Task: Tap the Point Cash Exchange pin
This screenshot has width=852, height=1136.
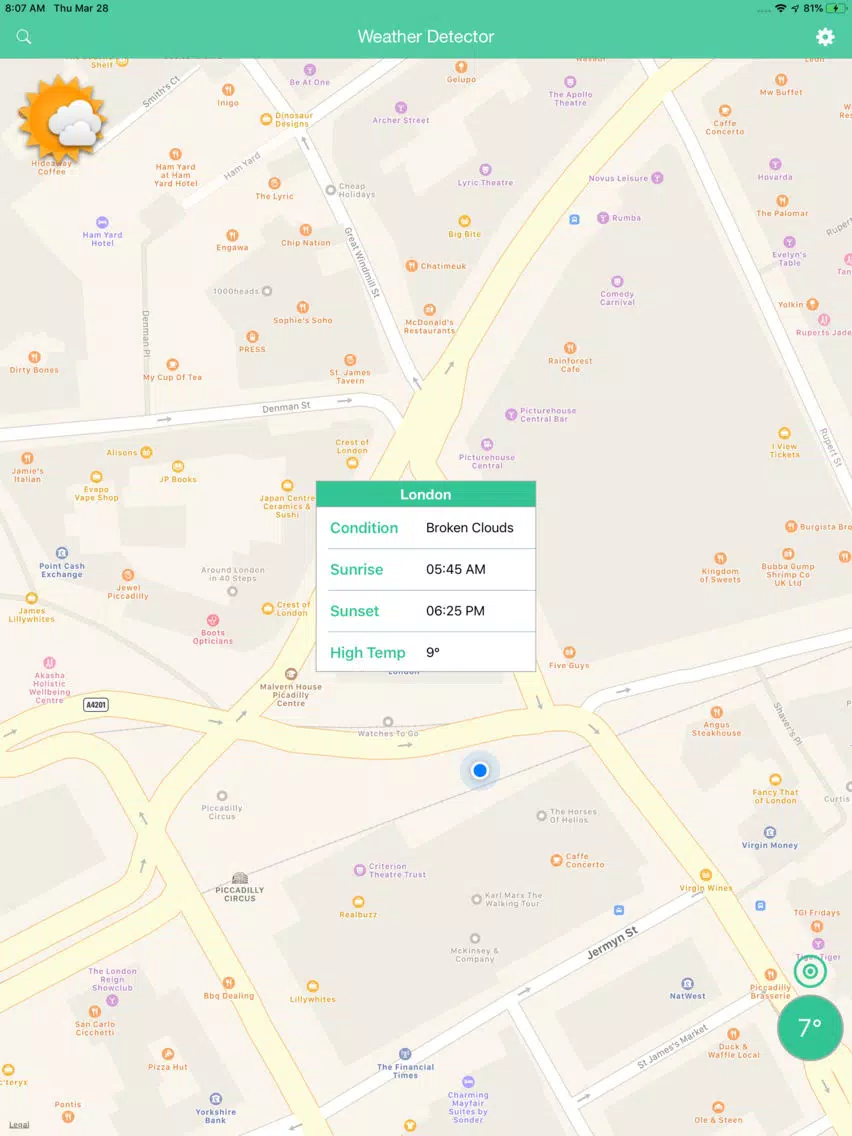Action: pos(62,553)
